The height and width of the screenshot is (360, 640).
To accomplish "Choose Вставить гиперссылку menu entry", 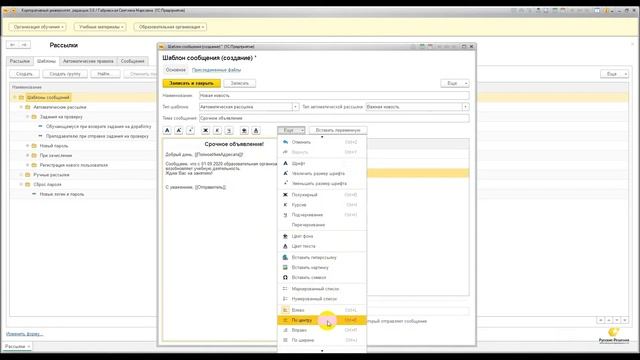I will 322,258.
